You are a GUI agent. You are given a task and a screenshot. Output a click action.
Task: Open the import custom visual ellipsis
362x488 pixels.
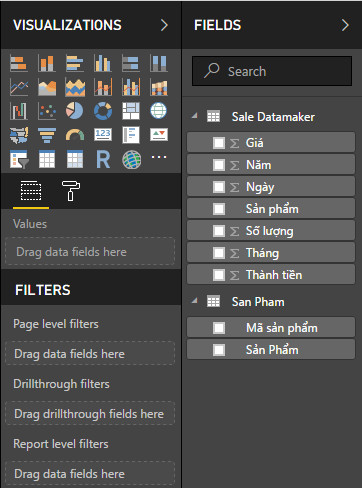tap(159, 157)
